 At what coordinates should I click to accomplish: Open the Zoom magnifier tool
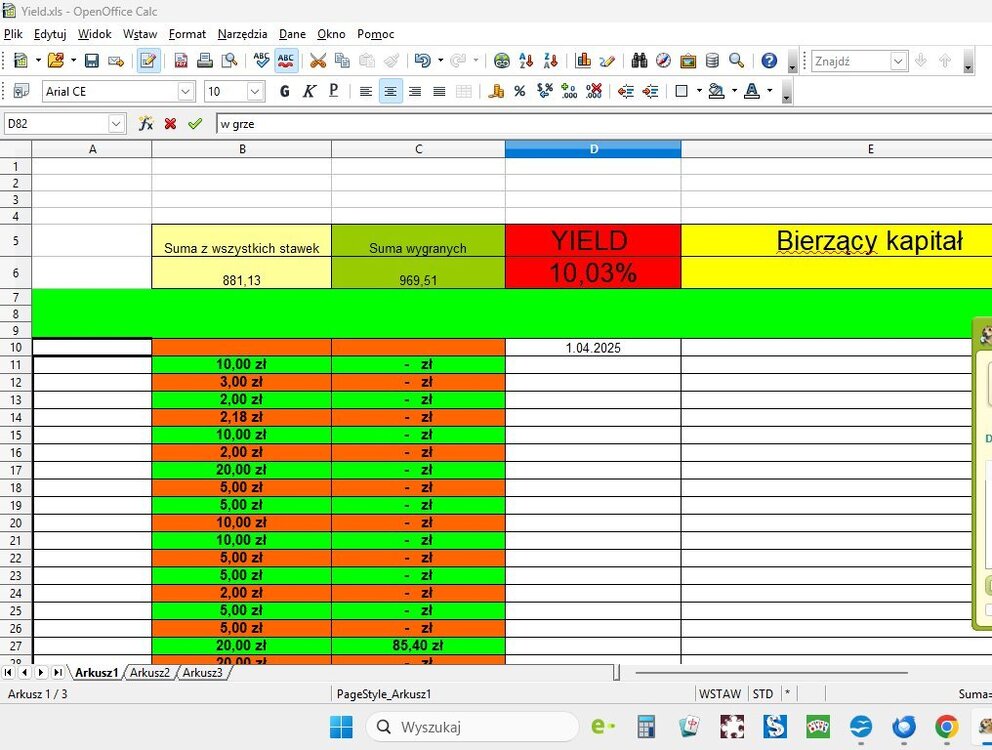pyautogui.click(x=736, y=61)
